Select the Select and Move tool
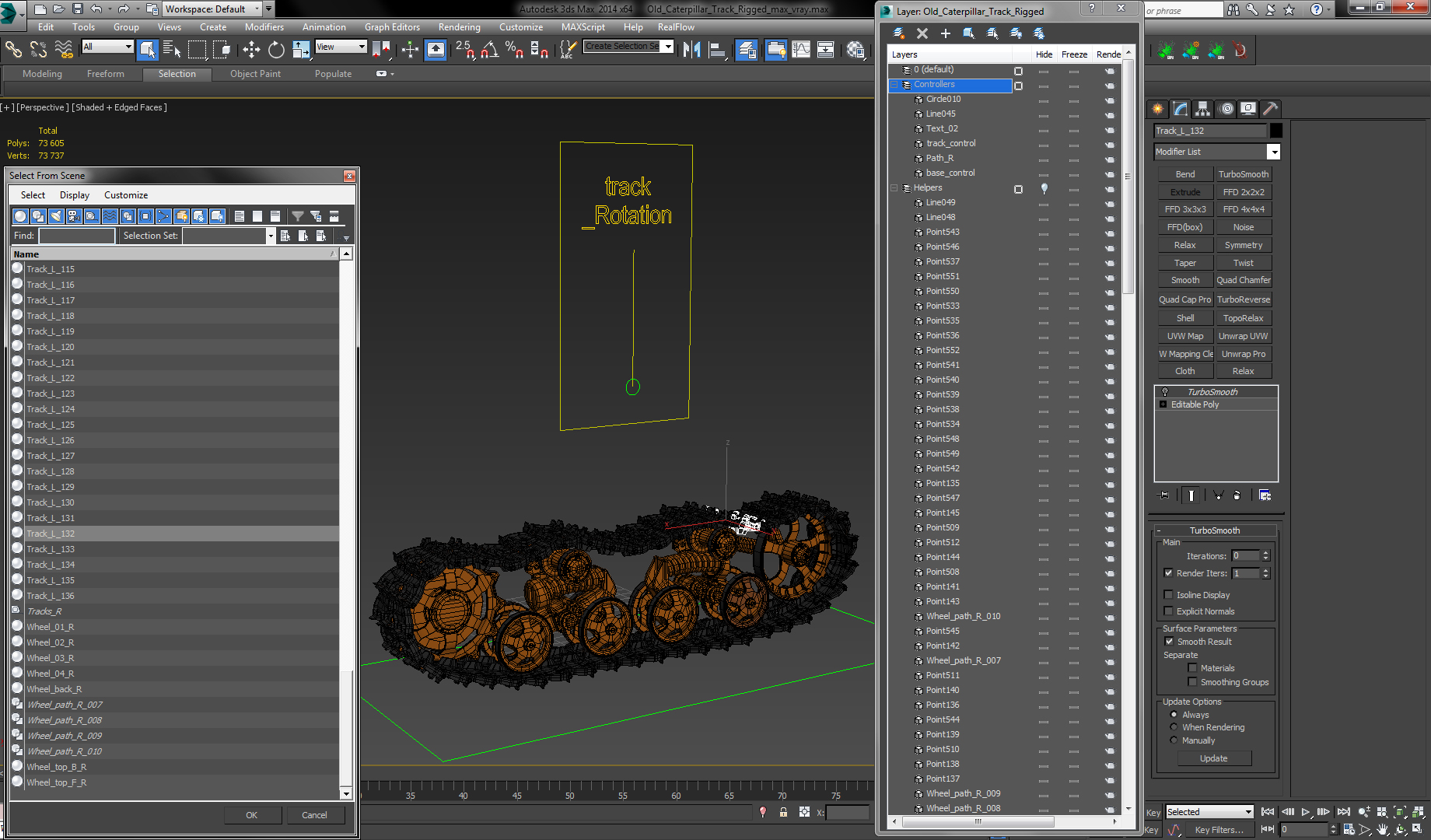Viewport: 1431px width, 840px height. point(250,50)
